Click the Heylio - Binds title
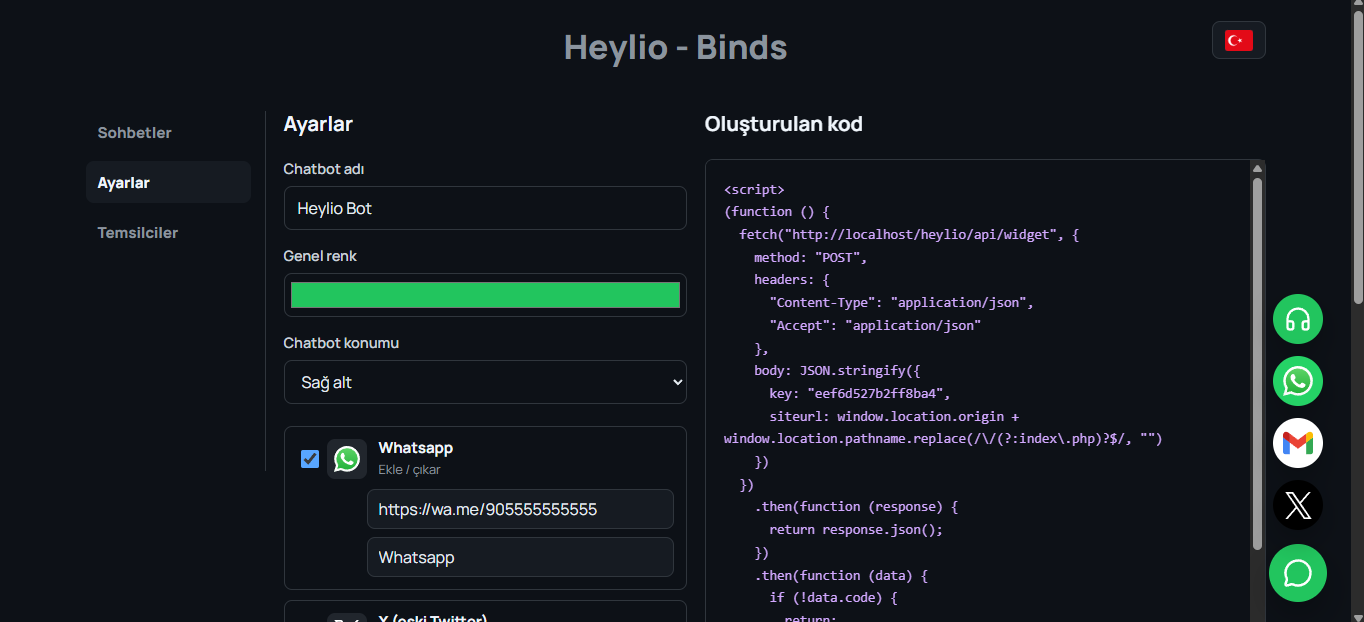Viewport: 1364px width, 622px height. (676, 47)
